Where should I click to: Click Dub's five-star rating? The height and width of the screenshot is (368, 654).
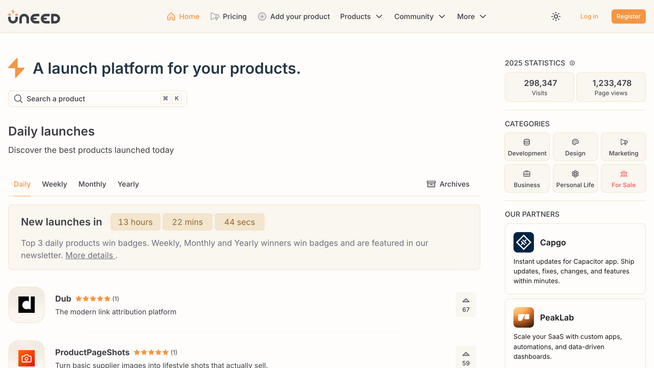(93, 299)
